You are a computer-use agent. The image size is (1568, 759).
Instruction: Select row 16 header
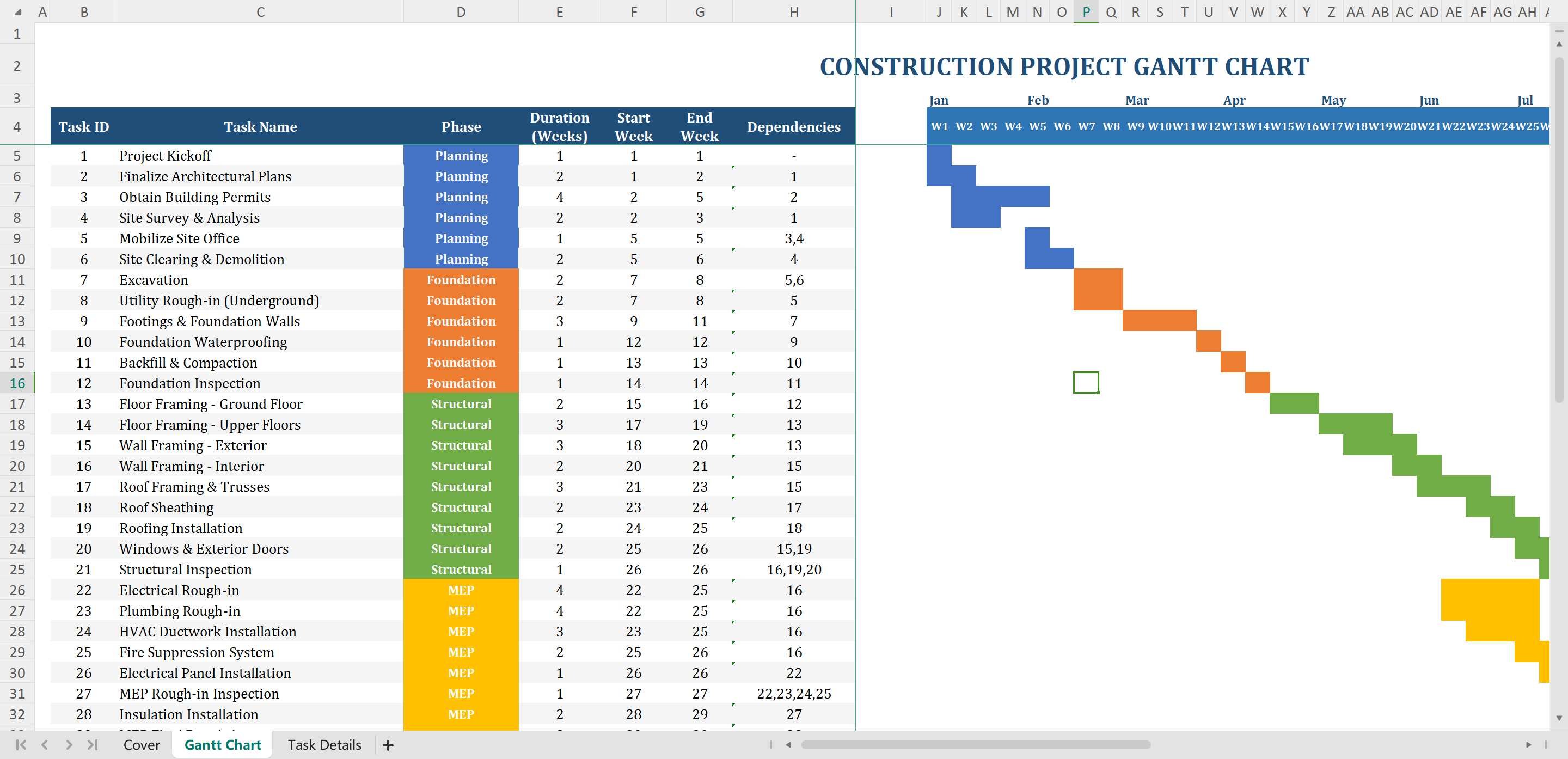(17, 383)
